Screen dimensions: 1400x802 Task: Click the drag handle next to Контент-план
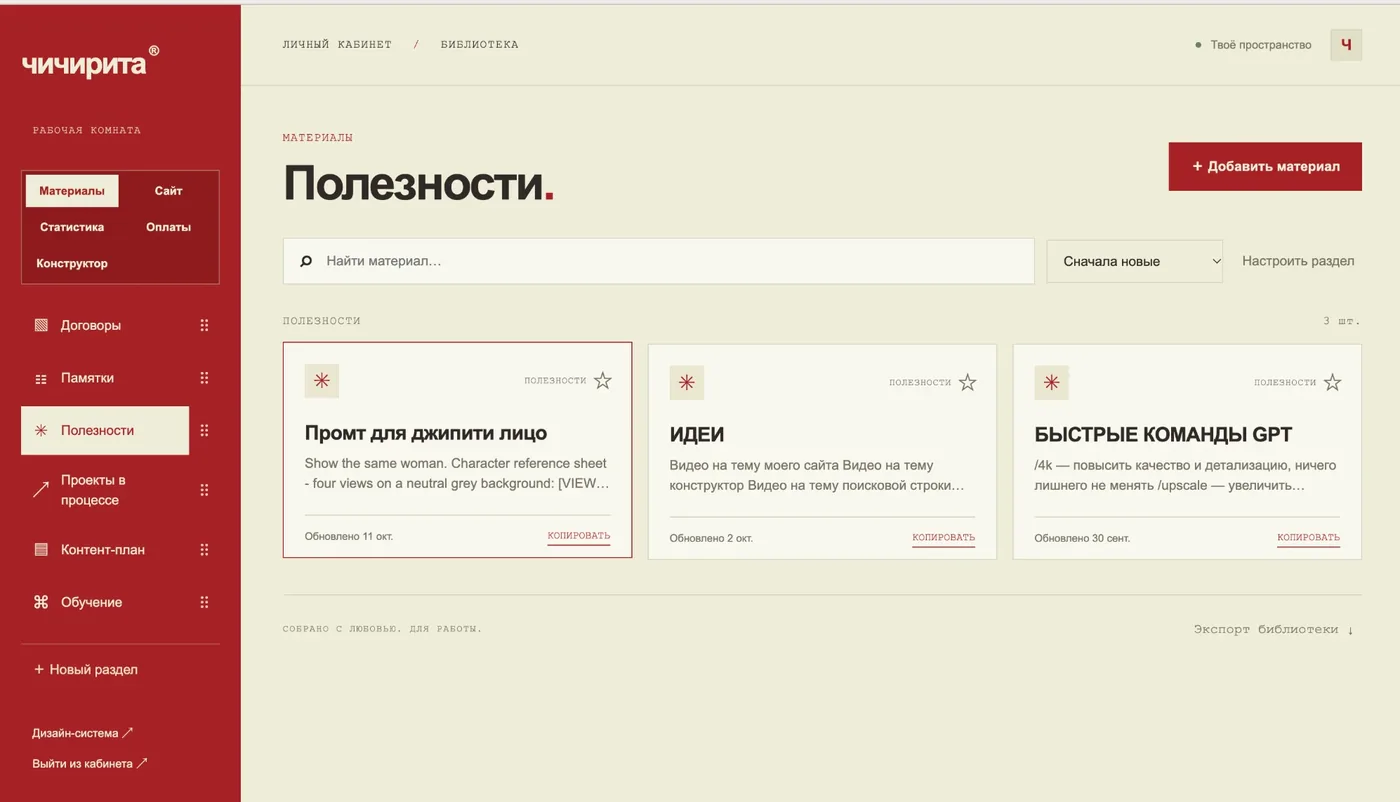(204, 549)
